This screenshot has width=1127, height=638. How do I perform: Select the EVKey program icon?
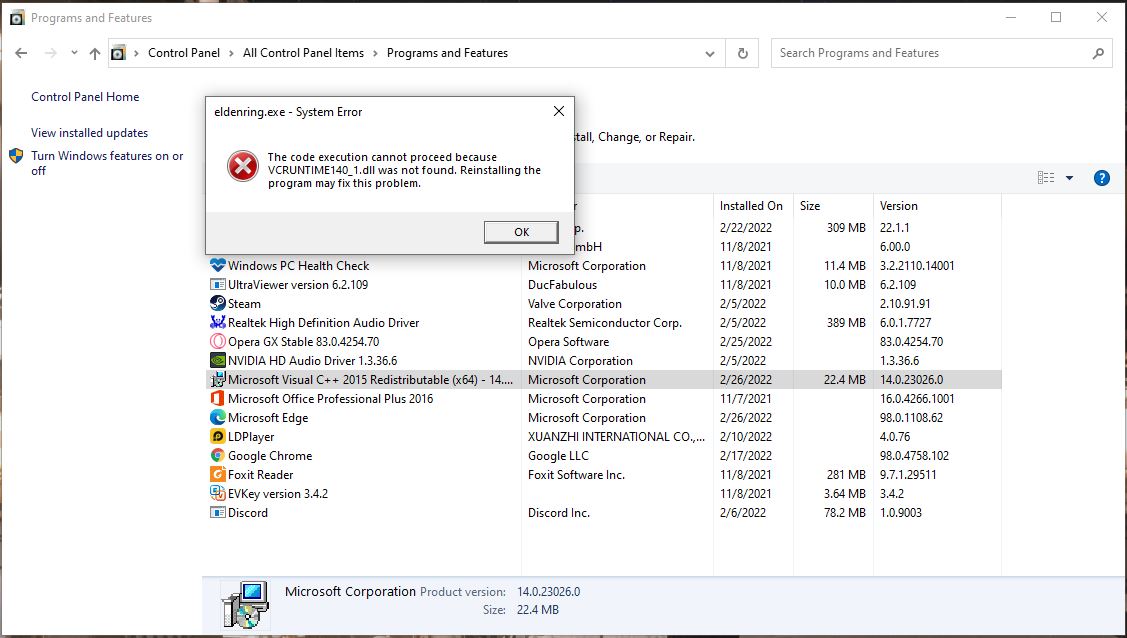[218, 493]
